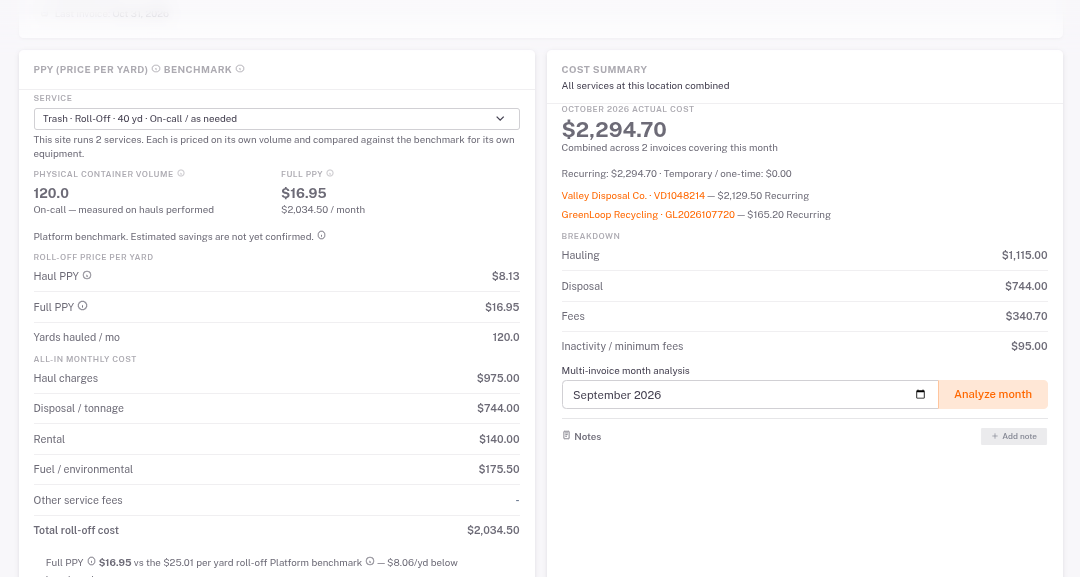Click the Other service fees row label
Image resolution: width=1080 pixels, height=577 pixels.
[x=78, y=501]
